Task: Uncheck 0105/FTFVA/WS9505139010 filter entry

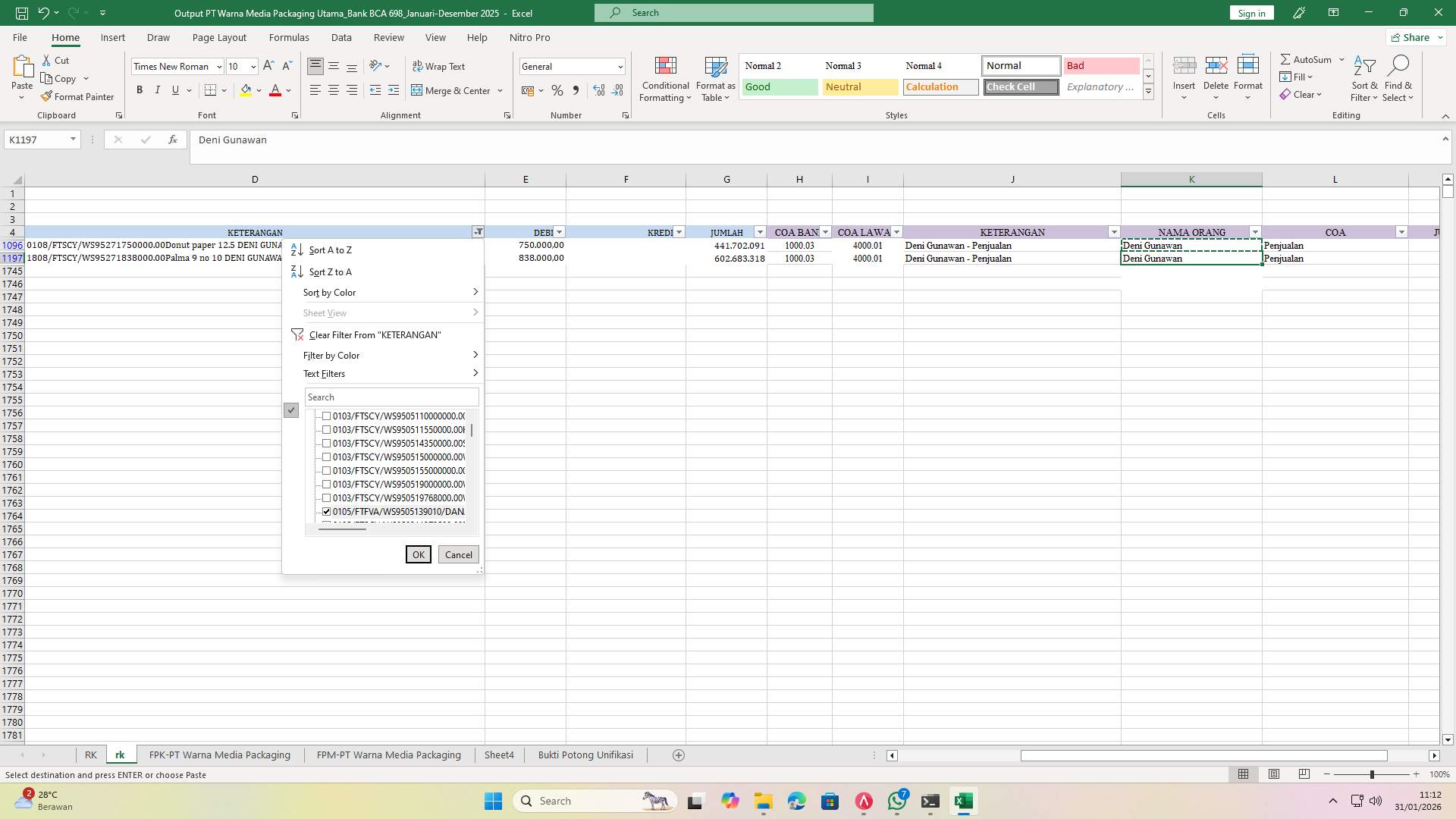Action: [x=326, y=511]
